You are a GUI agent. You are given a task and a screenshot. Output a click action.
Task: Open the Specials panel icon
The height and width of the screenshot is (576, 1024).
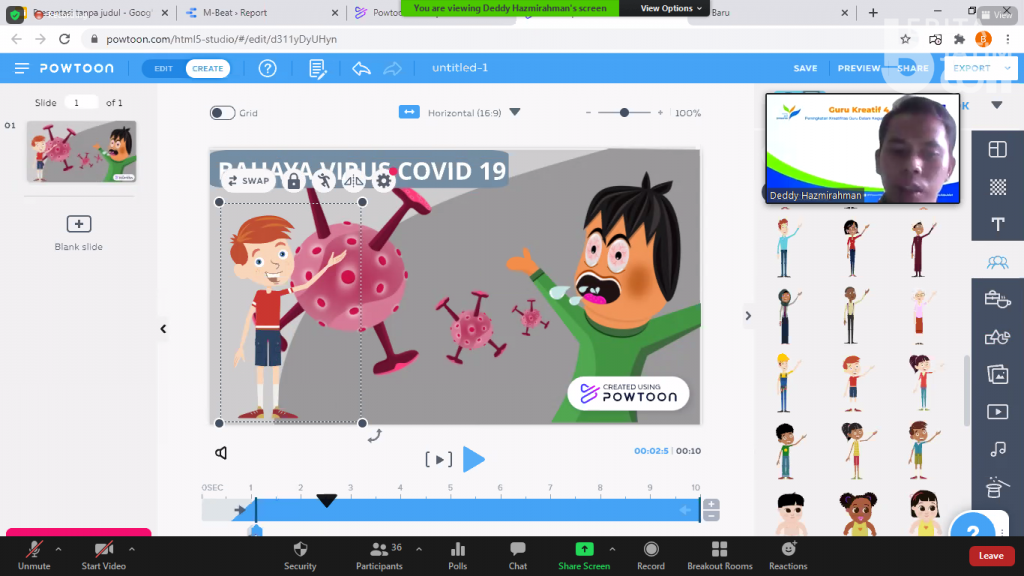(x=996, y=487)
